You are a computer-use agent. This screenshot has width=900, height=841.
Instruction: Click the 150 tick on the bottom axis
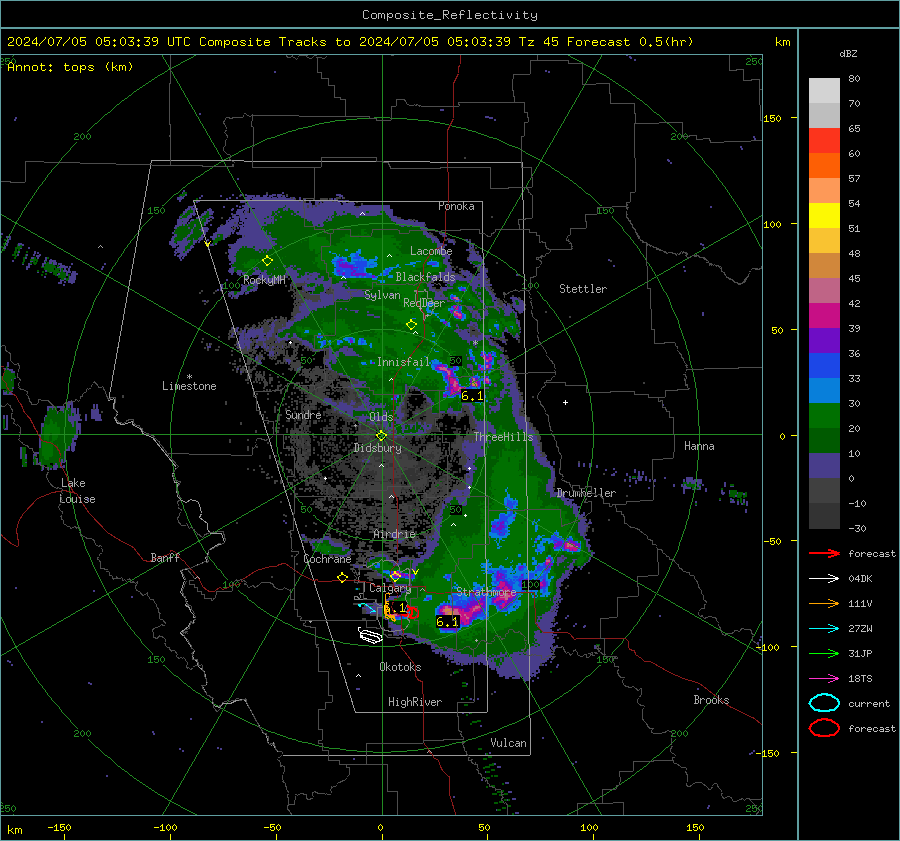point(695,827)
